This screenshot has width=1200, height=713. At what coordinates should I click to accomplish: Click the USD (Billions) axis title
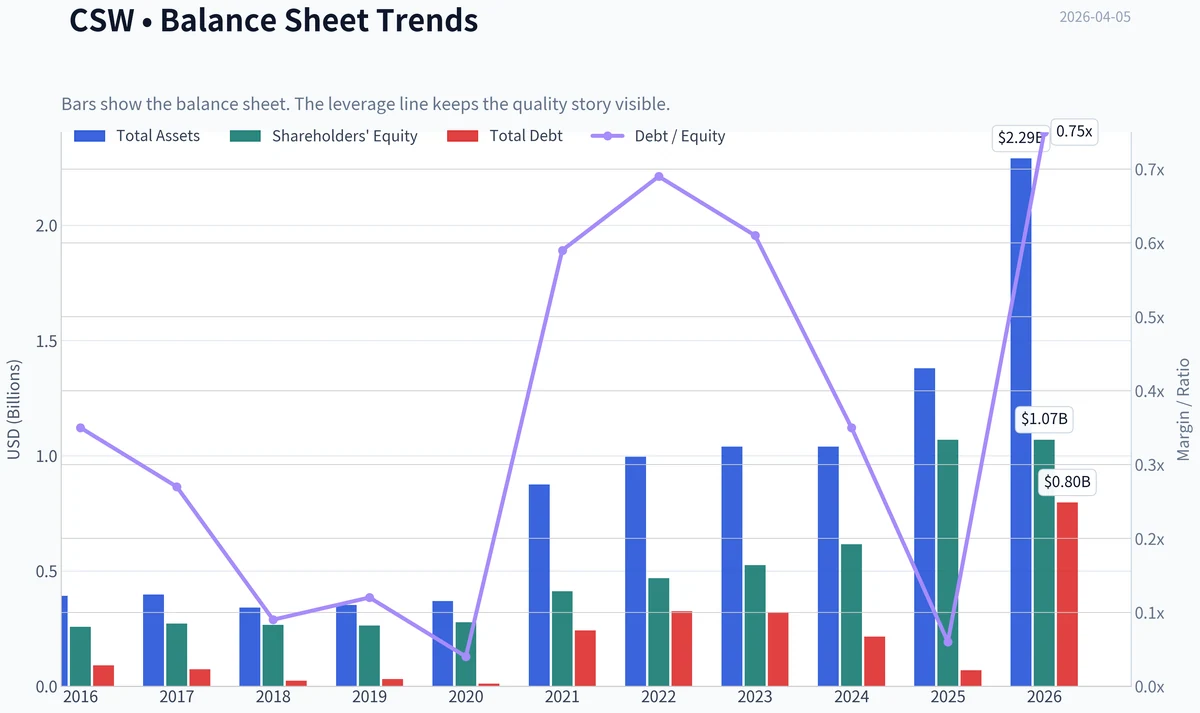pyautogui.click(x=14, y=411)
